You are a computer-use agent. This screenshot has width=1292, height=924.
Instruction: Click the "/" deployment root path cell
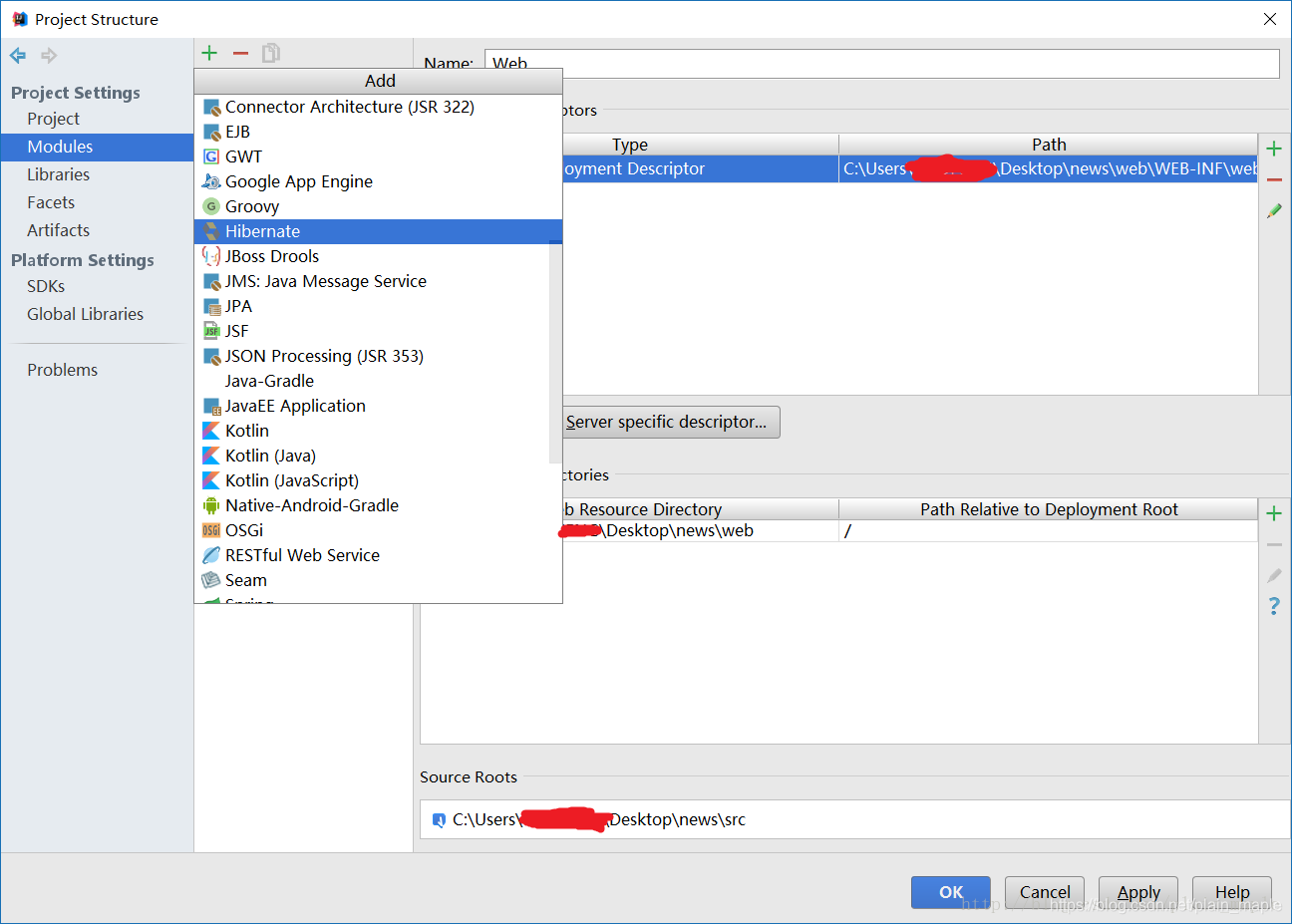[x=1049, y=530]
